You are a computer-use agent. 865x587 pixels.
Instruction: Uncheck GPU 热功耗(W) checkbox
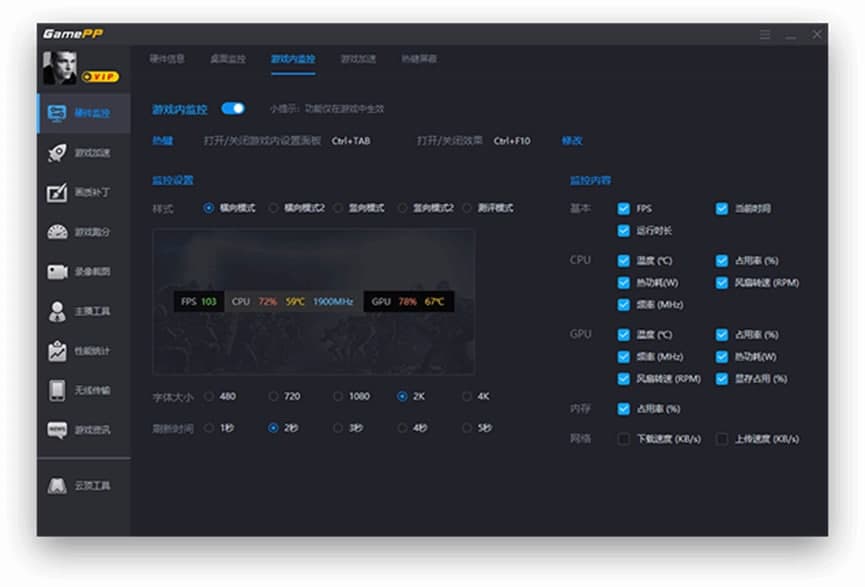722,356
